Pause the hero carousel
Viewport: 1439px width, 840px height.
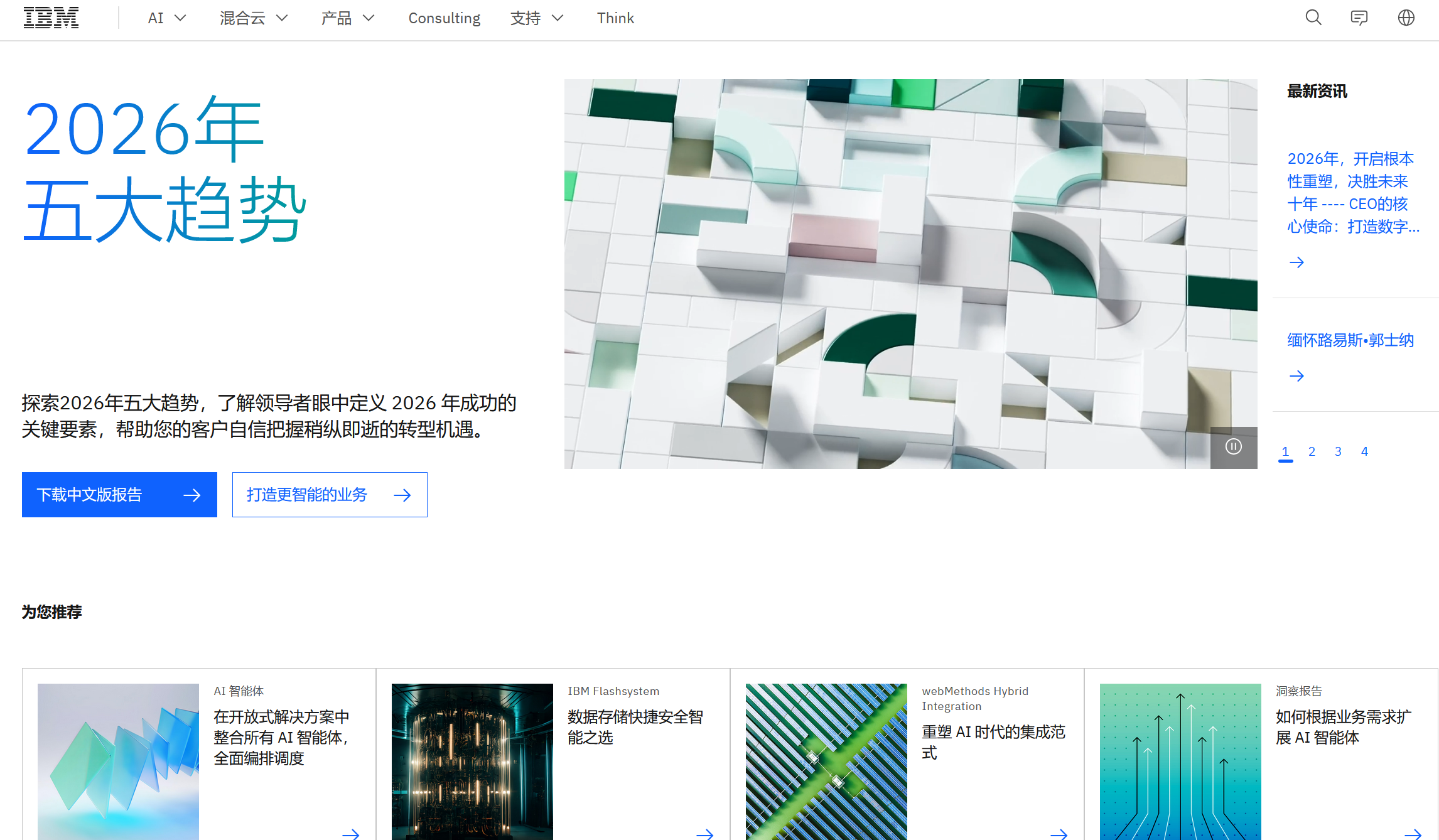pyautogui.click(x=1233, y=447)
